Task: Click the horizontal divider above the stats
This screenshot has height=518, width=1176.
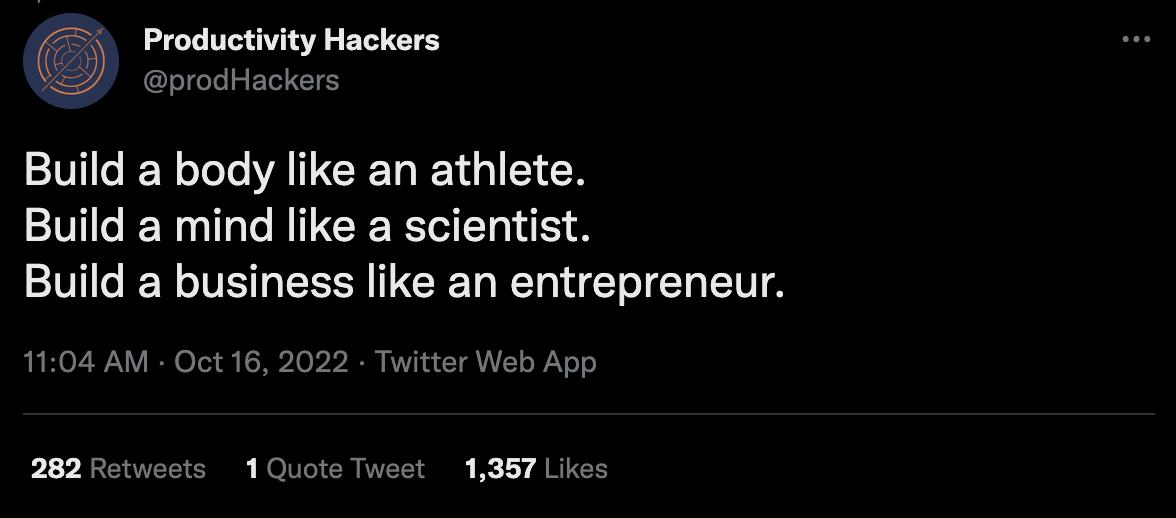Action: coord(588,413)
